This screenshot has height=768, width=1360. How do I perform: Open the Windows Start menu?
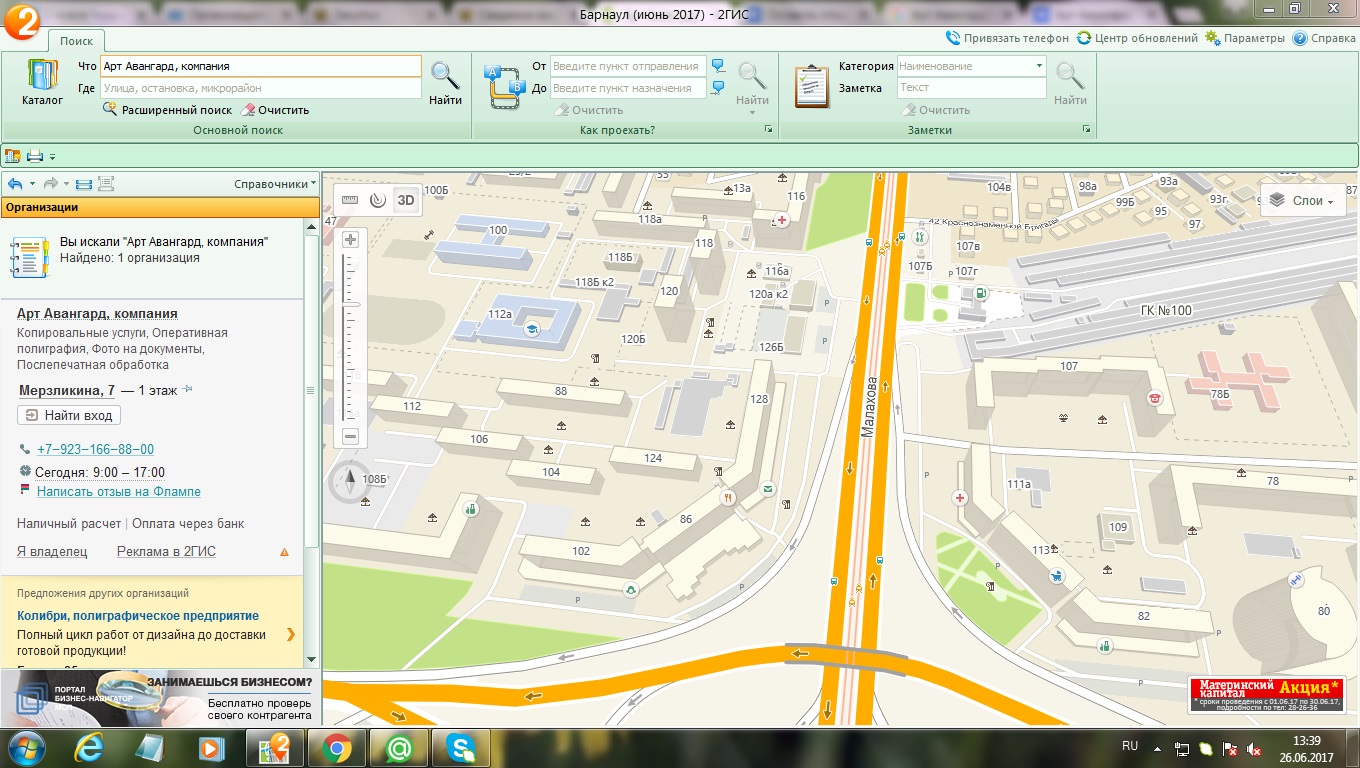coord(26,748)
